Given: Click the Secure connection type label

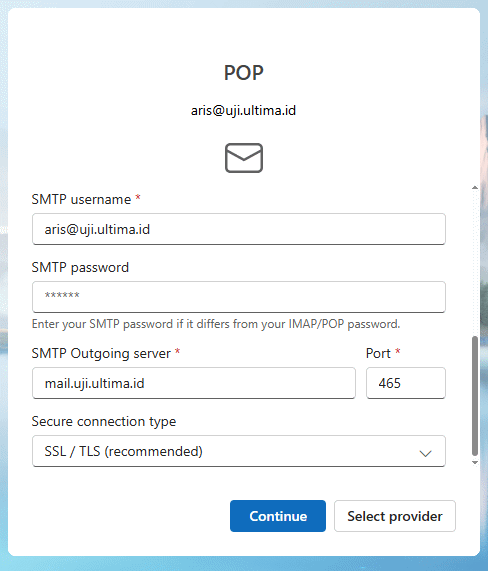Looking at the screenshot, I should pyautogui.click(x=104, y=421).
